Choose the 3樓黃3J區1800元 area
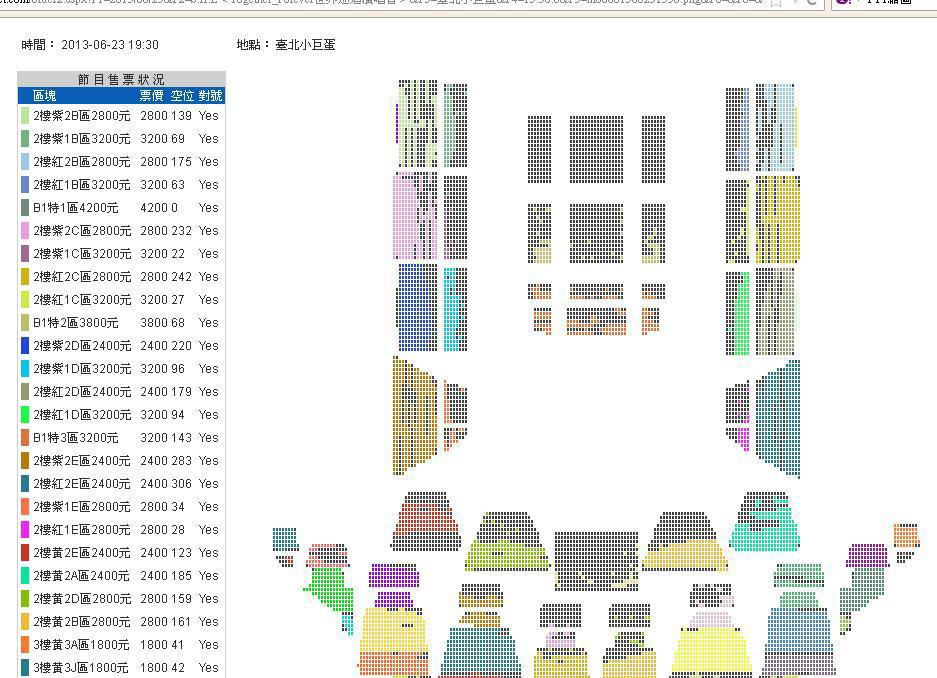The height and width of the screenshot is (678, 937). (x=121, y=667)
